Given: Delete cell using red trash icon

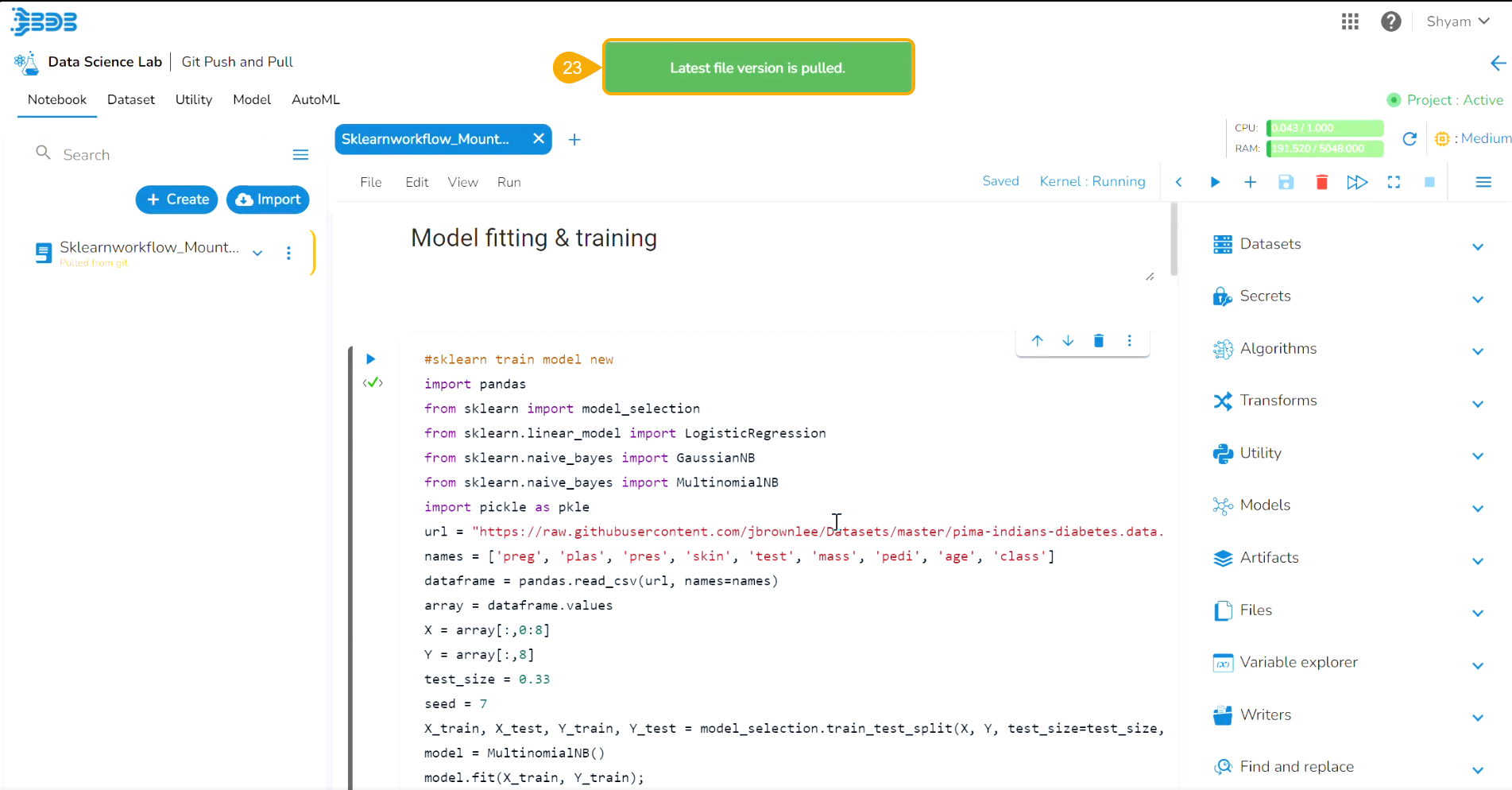Looking at the screenshot, I should 1321,183.
